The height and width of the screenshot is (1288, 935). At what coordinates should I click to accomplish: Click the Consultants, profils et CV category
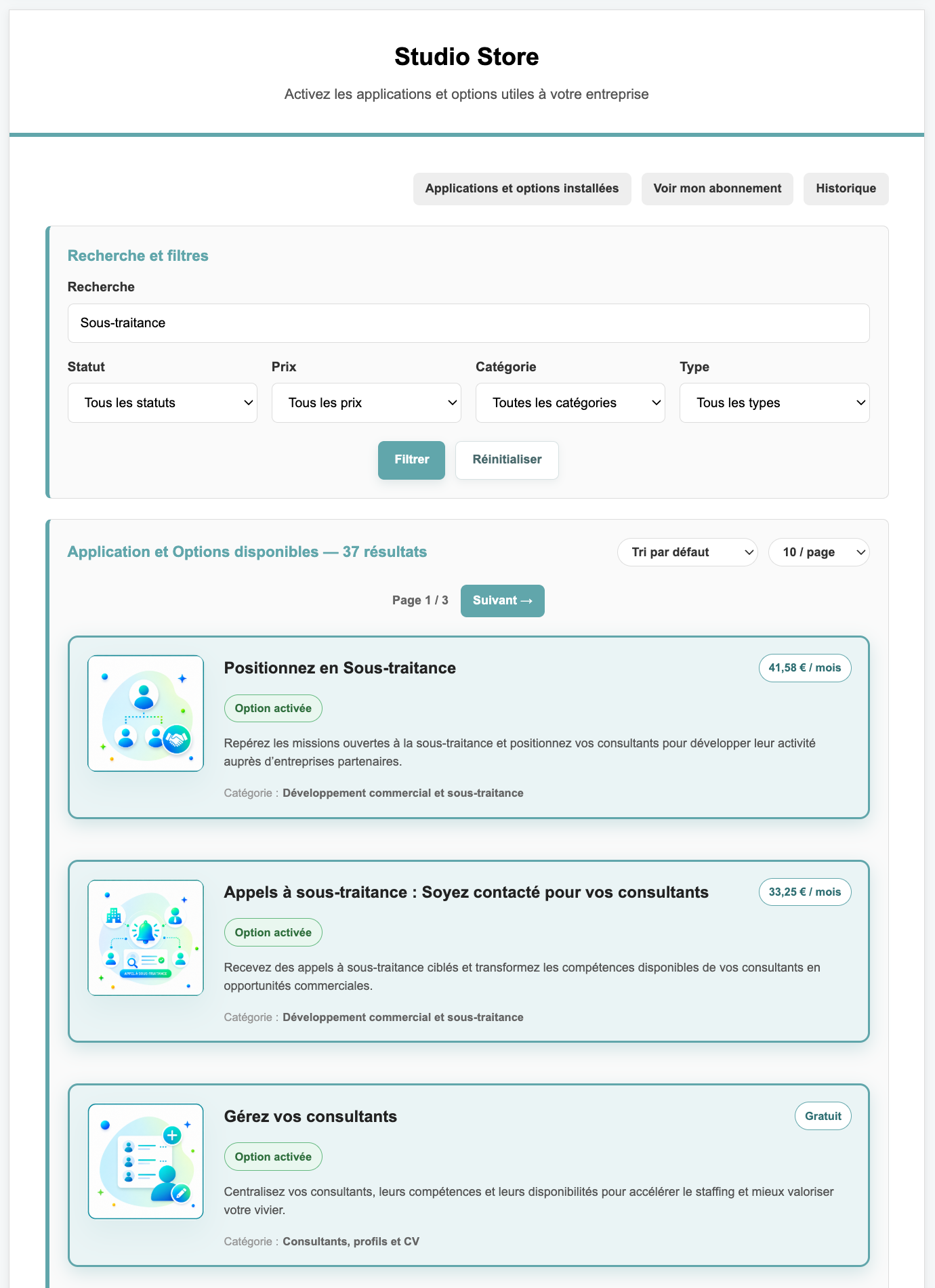351,1242
